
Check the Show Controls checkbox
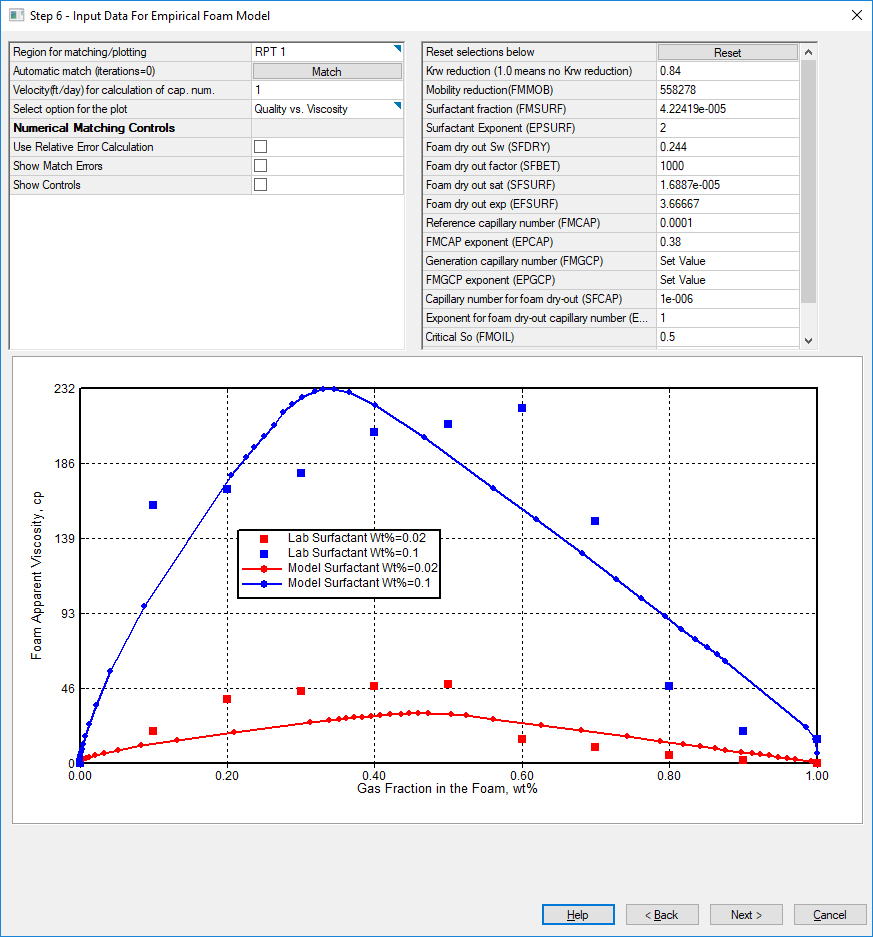click(x=260, y=185)
